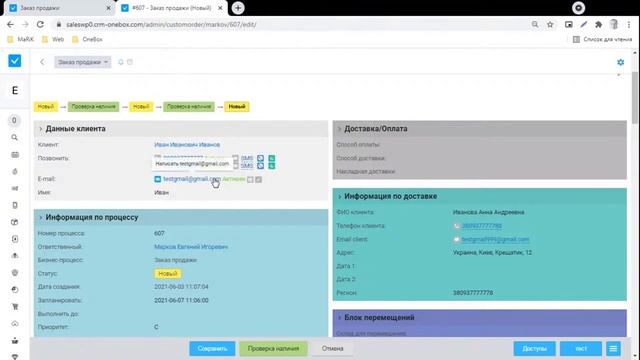
Task: Collapse the Доставка/Оплата section
Action: [x=339, y=129]
